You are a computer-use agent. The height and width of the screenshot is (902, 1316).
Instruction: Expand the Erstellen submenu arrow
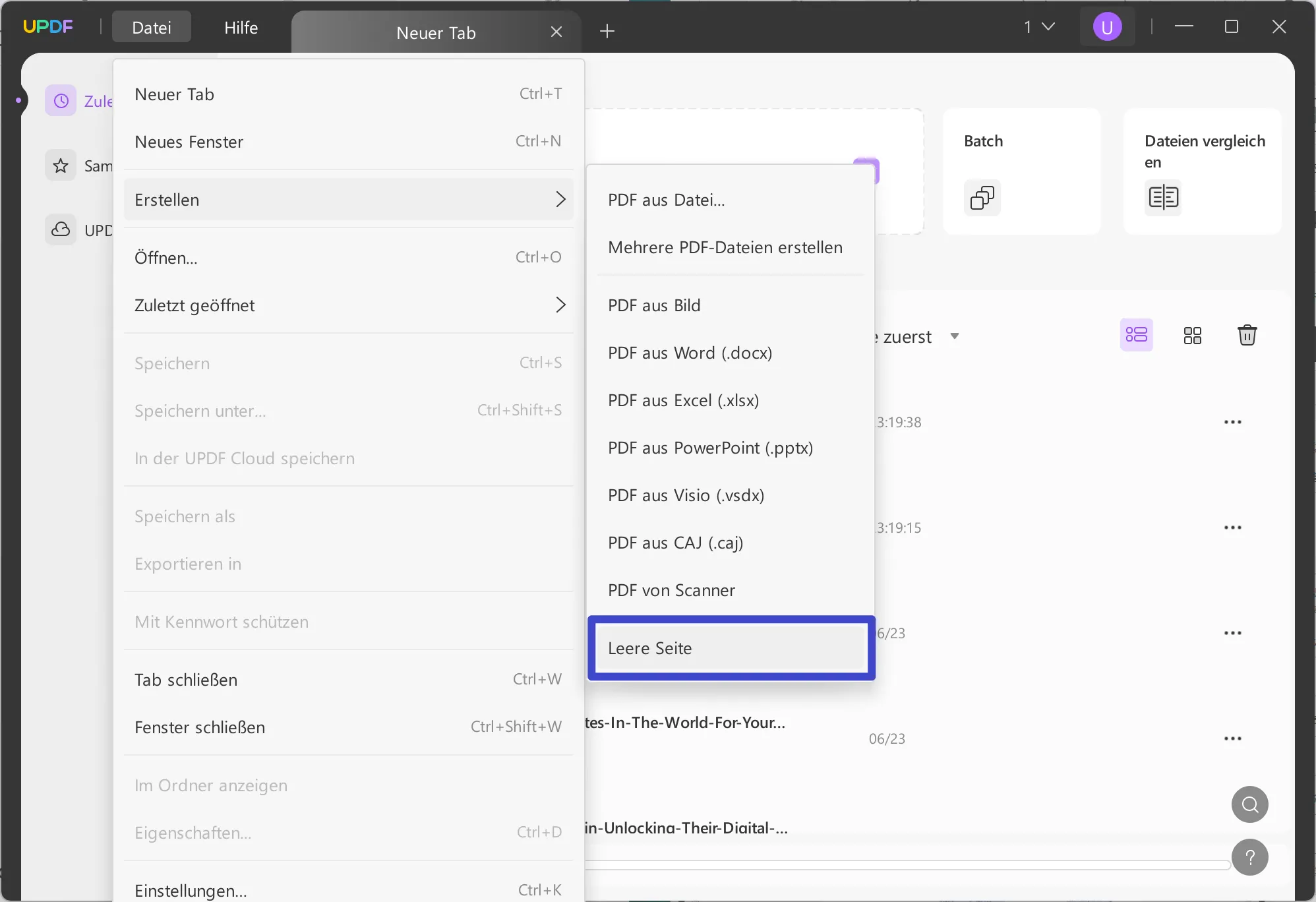(561, 199)
